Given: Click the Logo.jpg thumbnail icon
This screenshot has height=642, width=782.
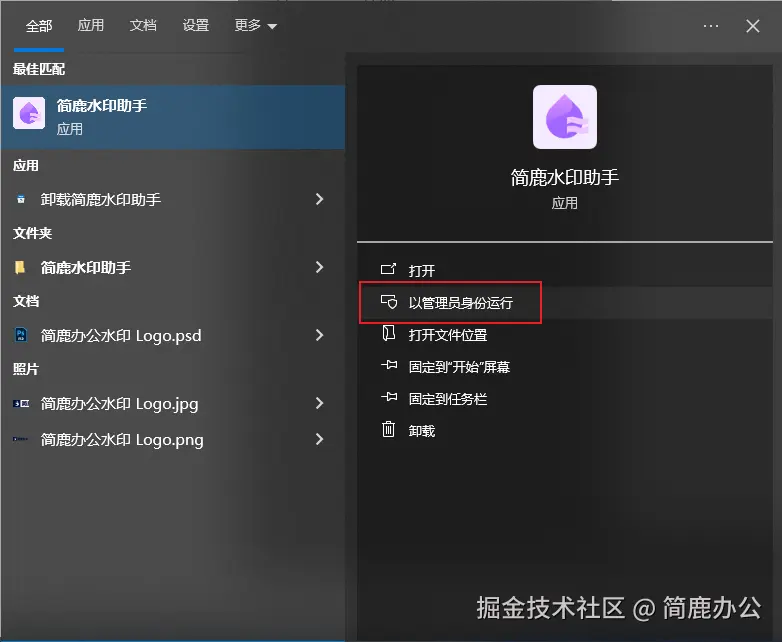Looking at the screenshot, I should coord(21,403).
